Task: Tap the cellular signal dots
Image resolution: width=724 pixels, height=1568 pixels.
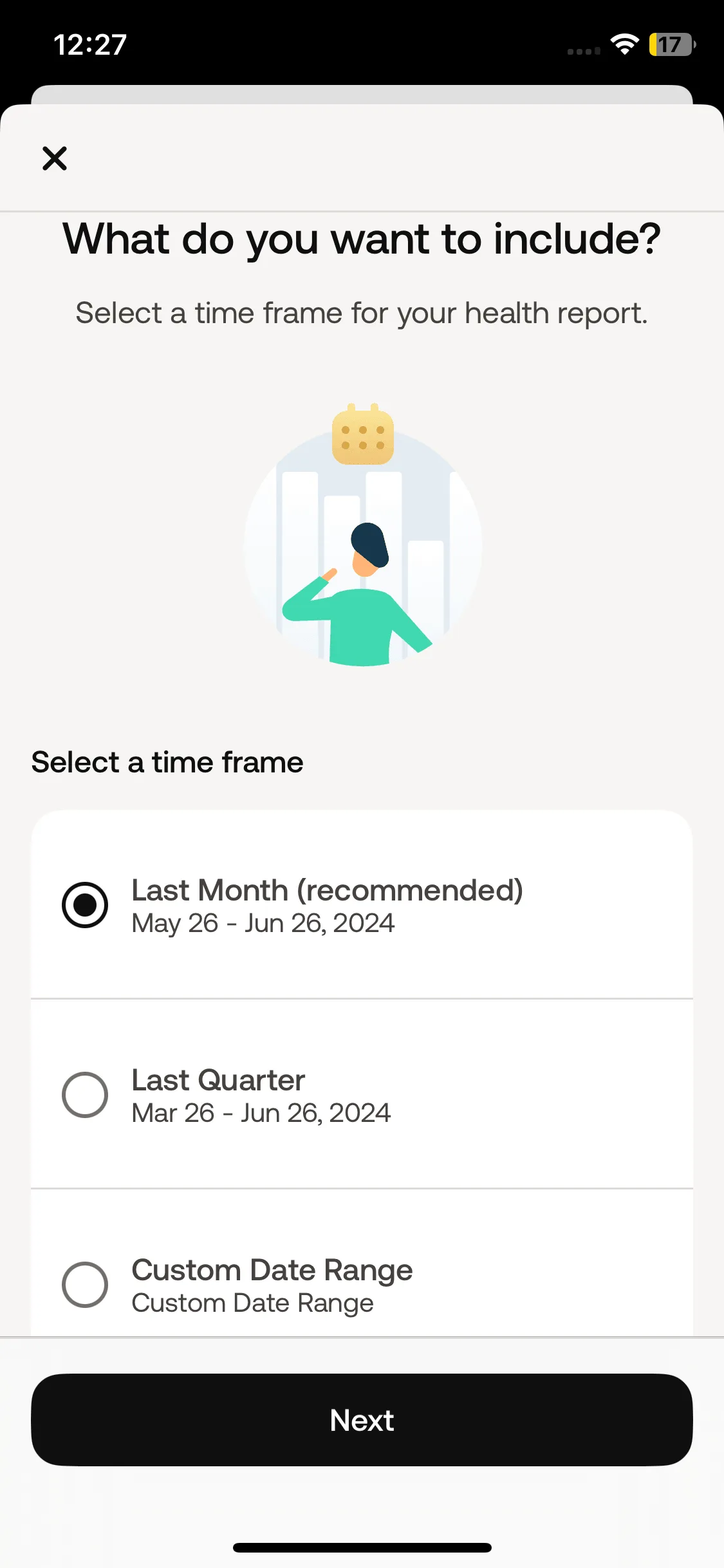Action: (x=584, y=51)
